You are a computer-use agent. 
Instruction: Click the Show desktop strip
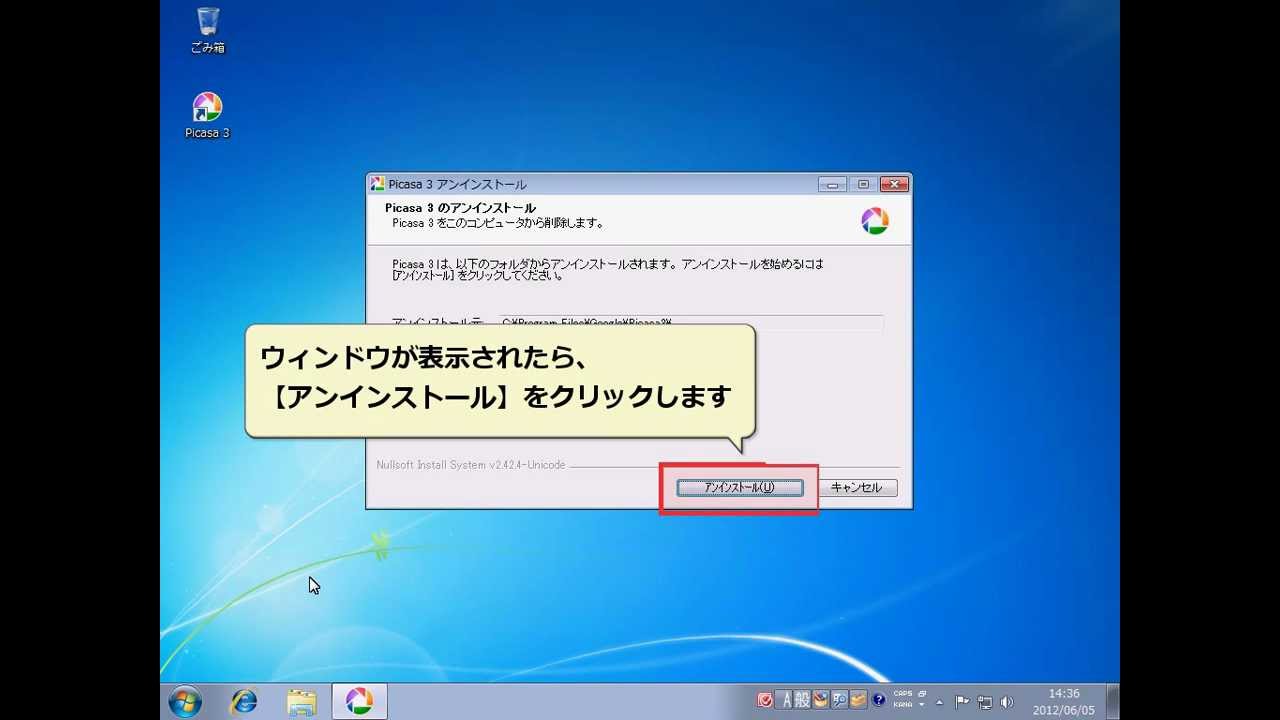tap(1113, 701)
